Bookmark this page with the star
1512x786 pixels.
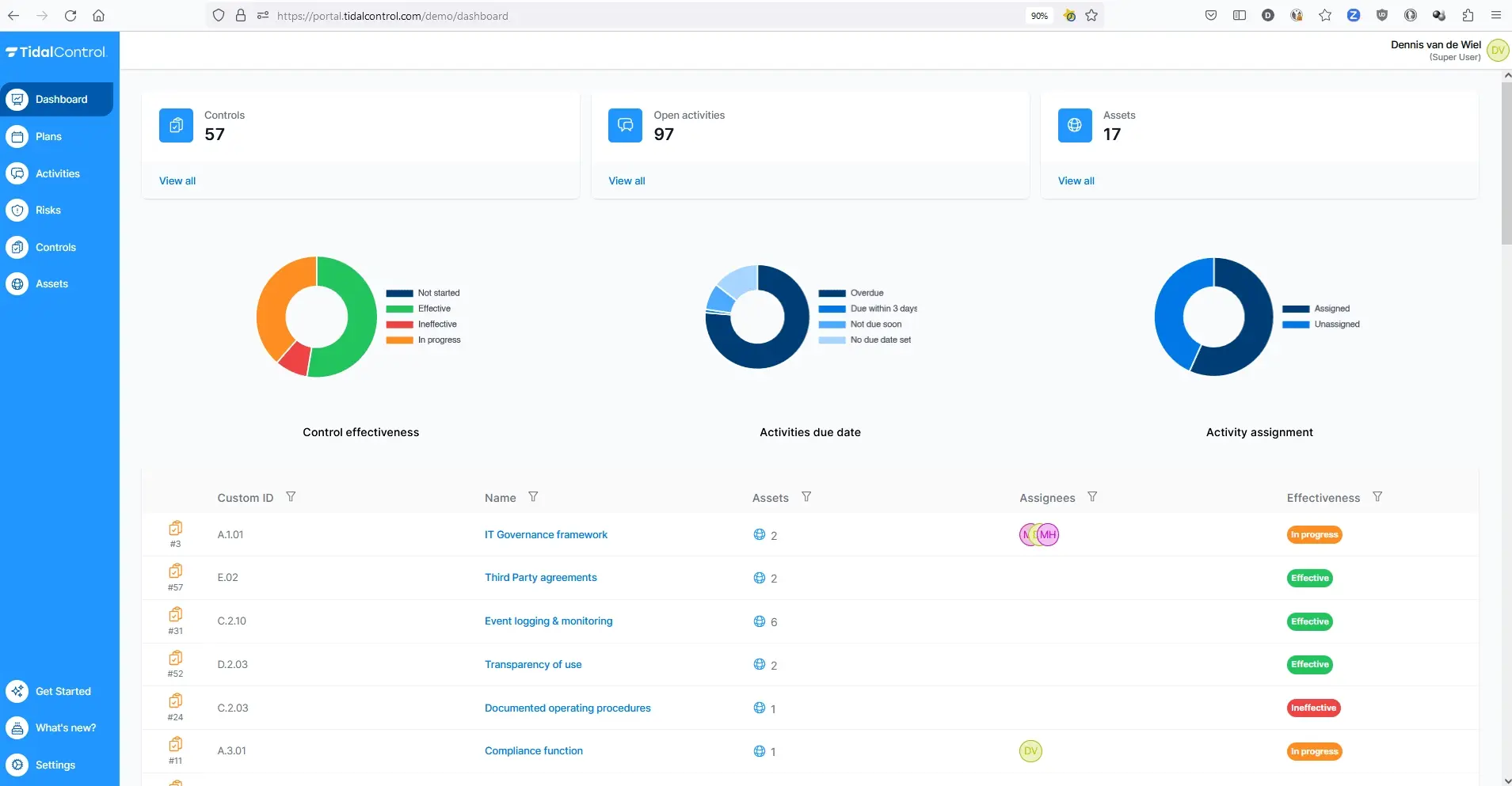click(1091, 16)
